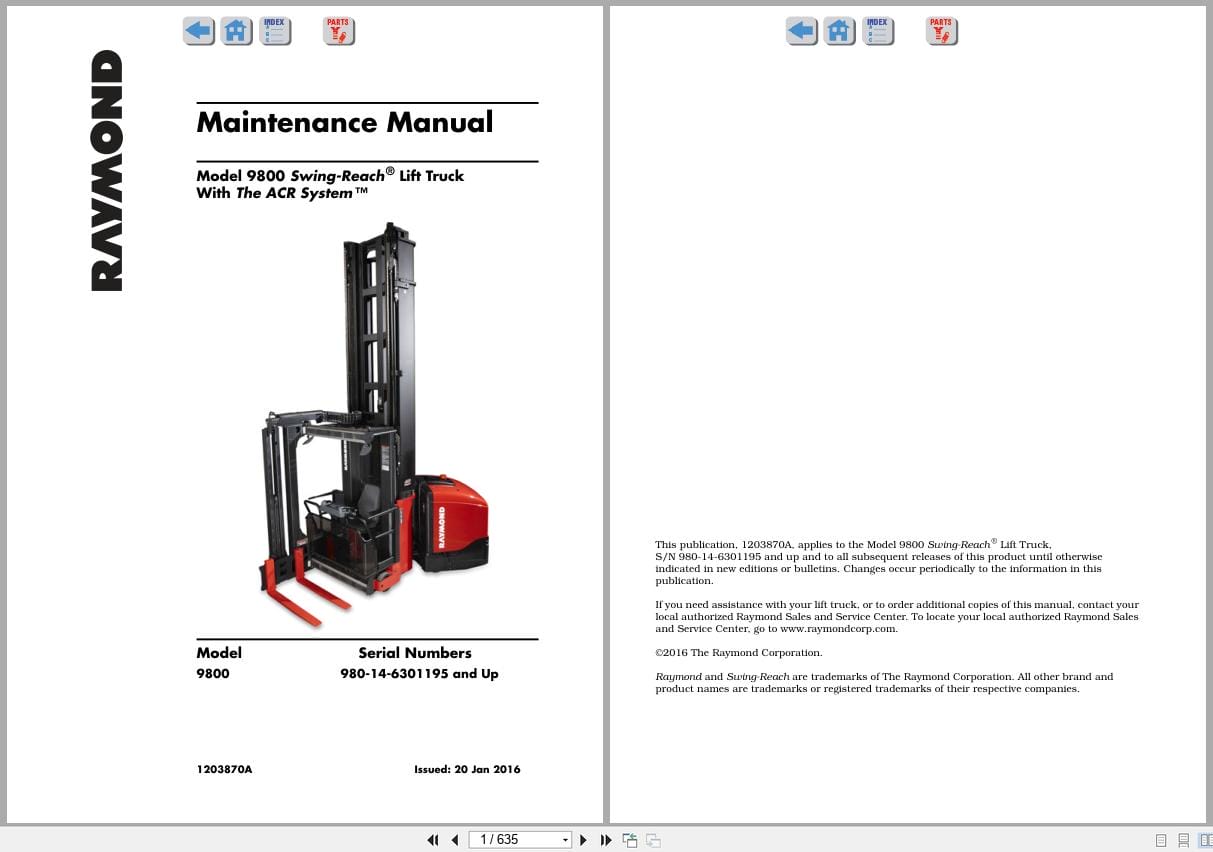Click the 'This publication, 1203870A' paragraph
The height and width of the screenshot is (852, 1213).
click(x=879, y=563)
